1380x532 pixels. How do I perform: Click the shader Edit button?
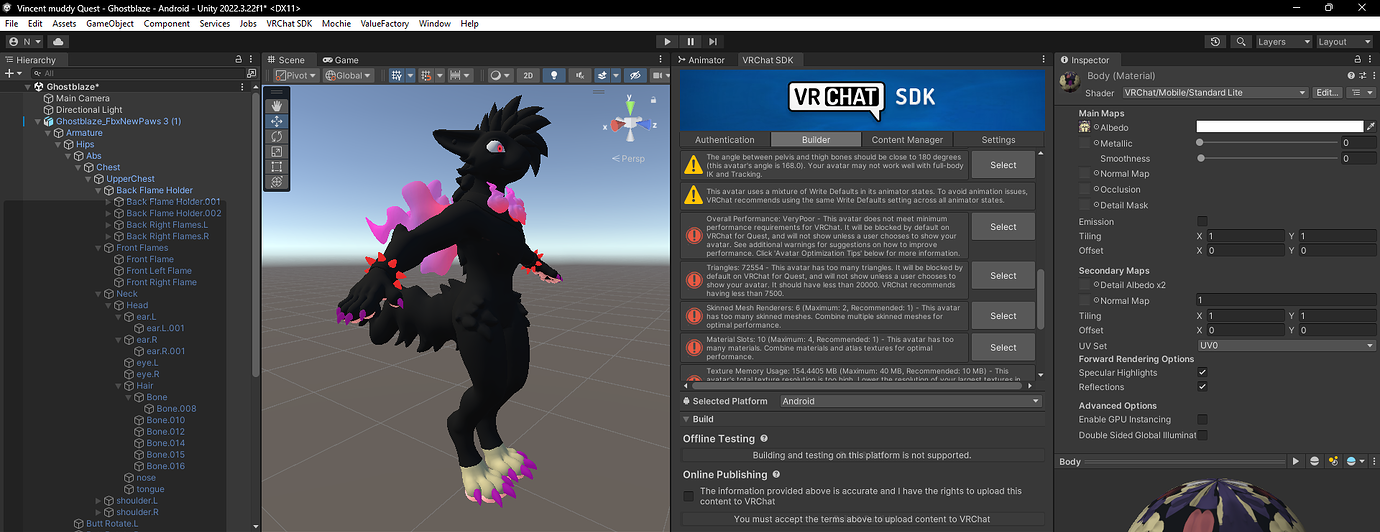click(x=1327, y=92)
